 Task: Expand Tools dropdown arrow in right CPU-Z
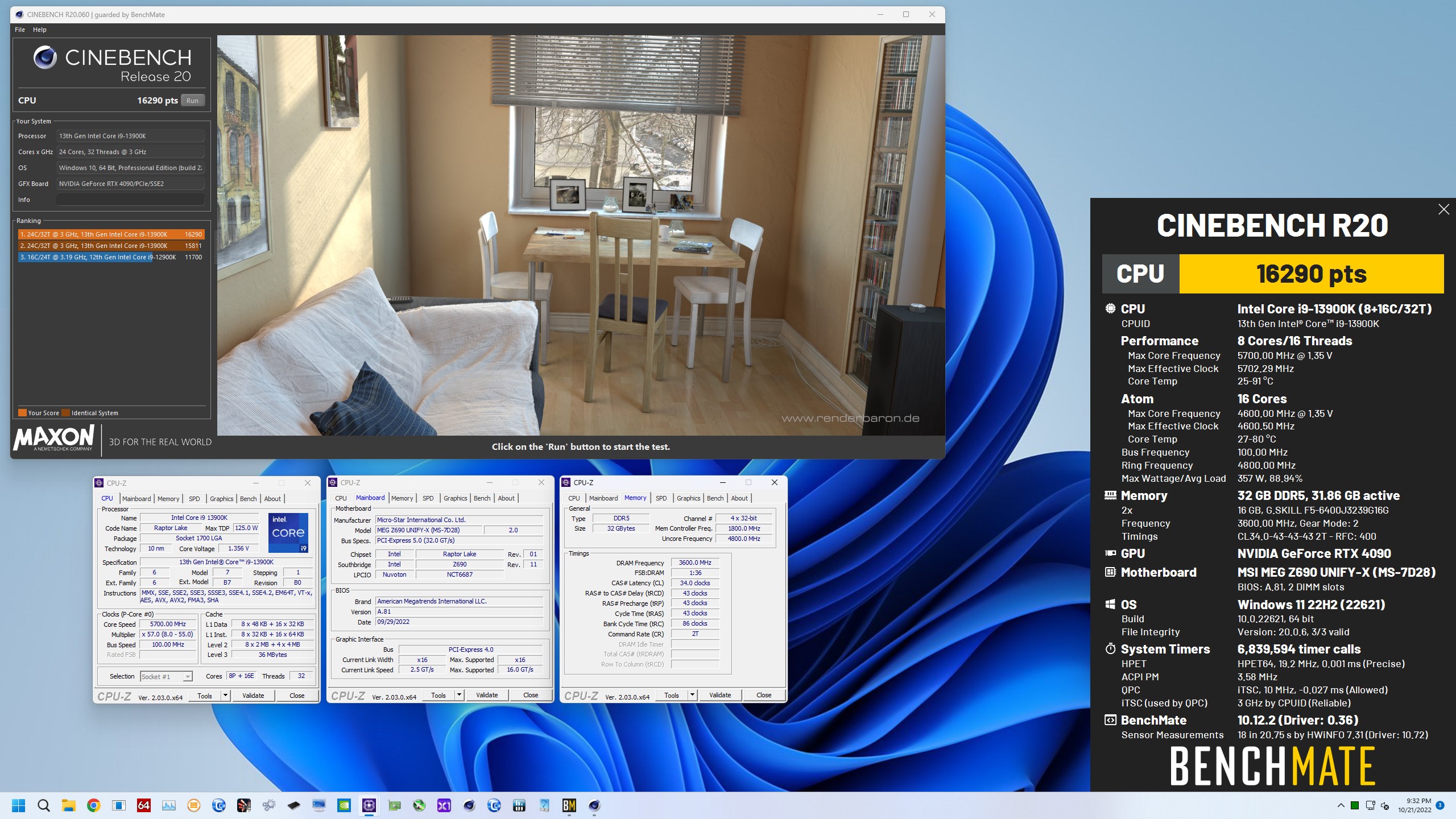pos(692,695)
